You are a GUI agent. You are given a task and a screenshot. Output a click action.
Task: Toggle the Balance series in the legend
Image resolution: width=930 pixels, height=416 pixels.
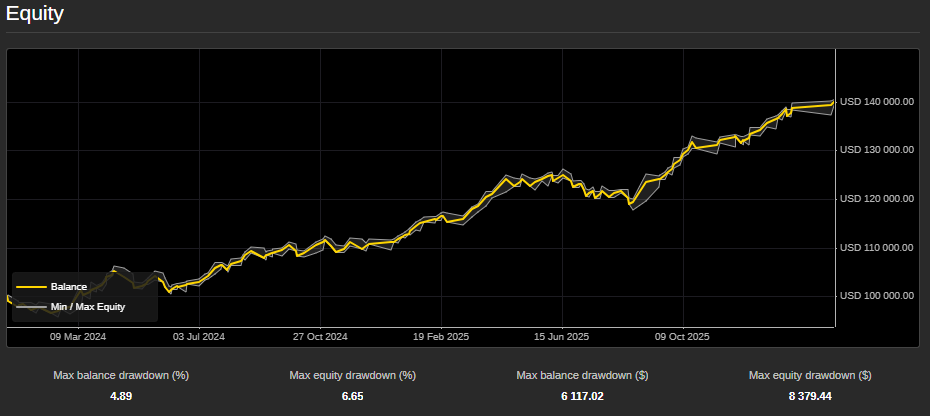(x=68, y=287)
